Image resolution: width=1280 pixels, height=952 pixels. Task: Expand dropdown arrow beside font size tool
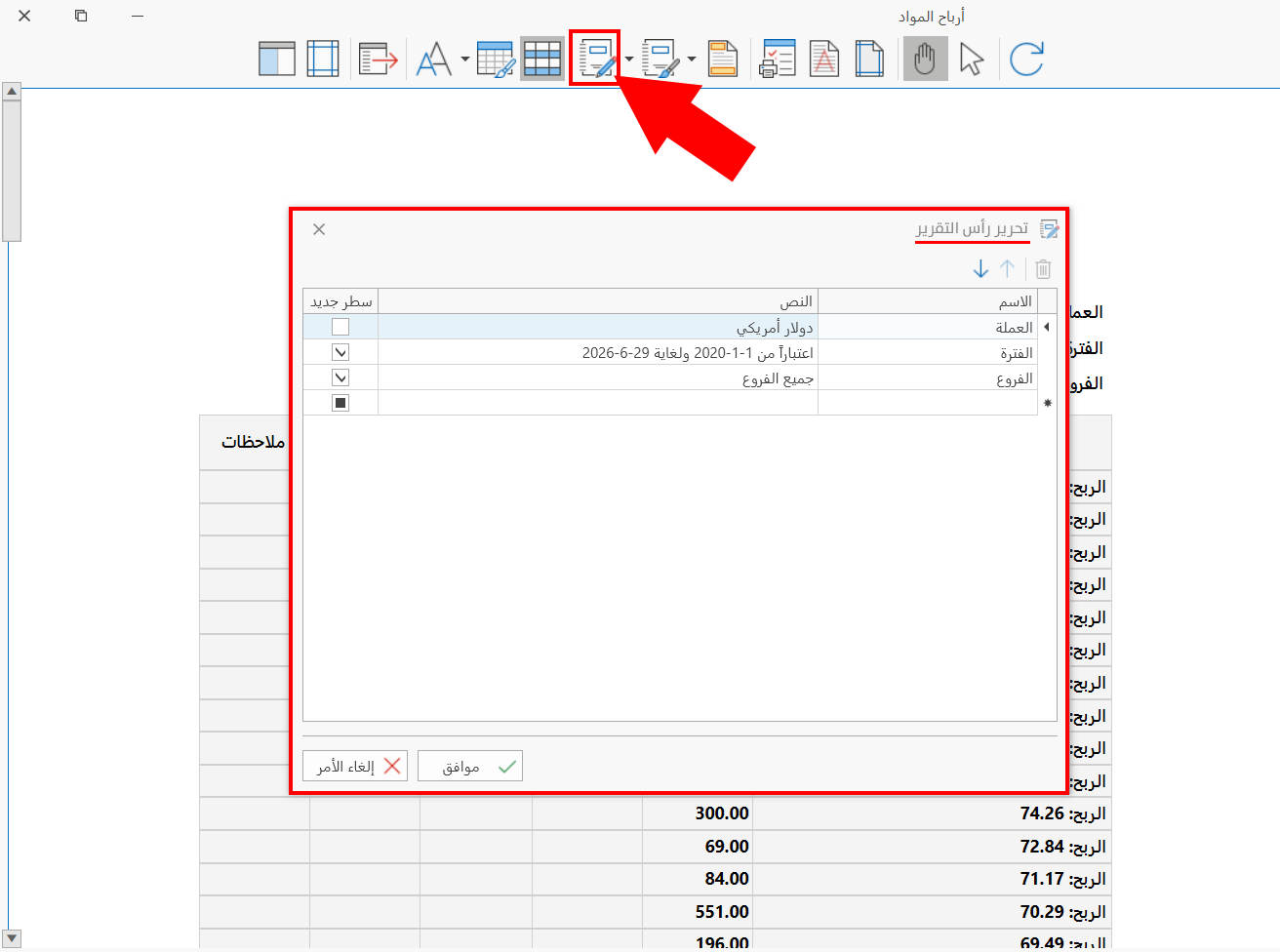pyautogui.click(x=464, y=59)
